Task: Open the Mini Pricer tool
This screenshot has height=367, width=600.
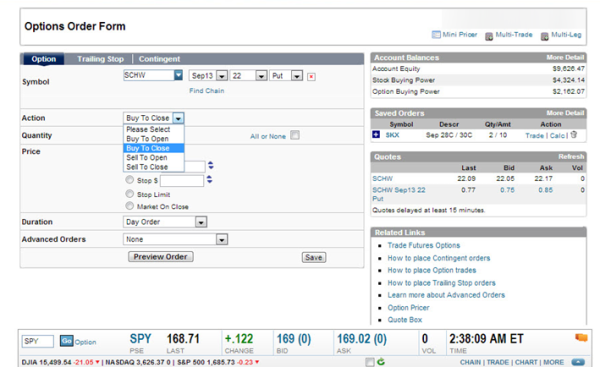Action: click(x=454, y=35)
